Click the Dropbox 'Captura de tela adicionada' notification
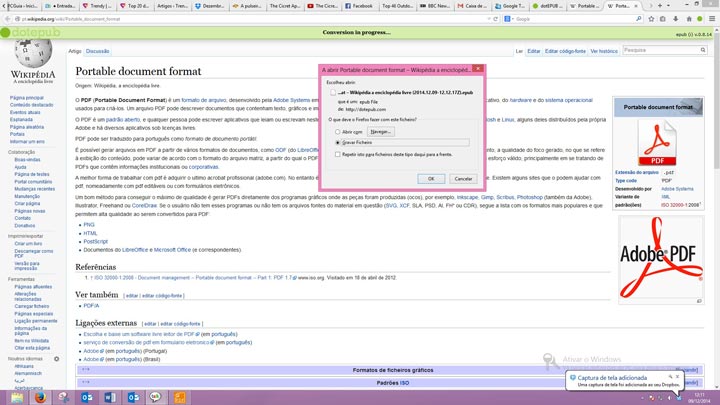 [625, 381]
